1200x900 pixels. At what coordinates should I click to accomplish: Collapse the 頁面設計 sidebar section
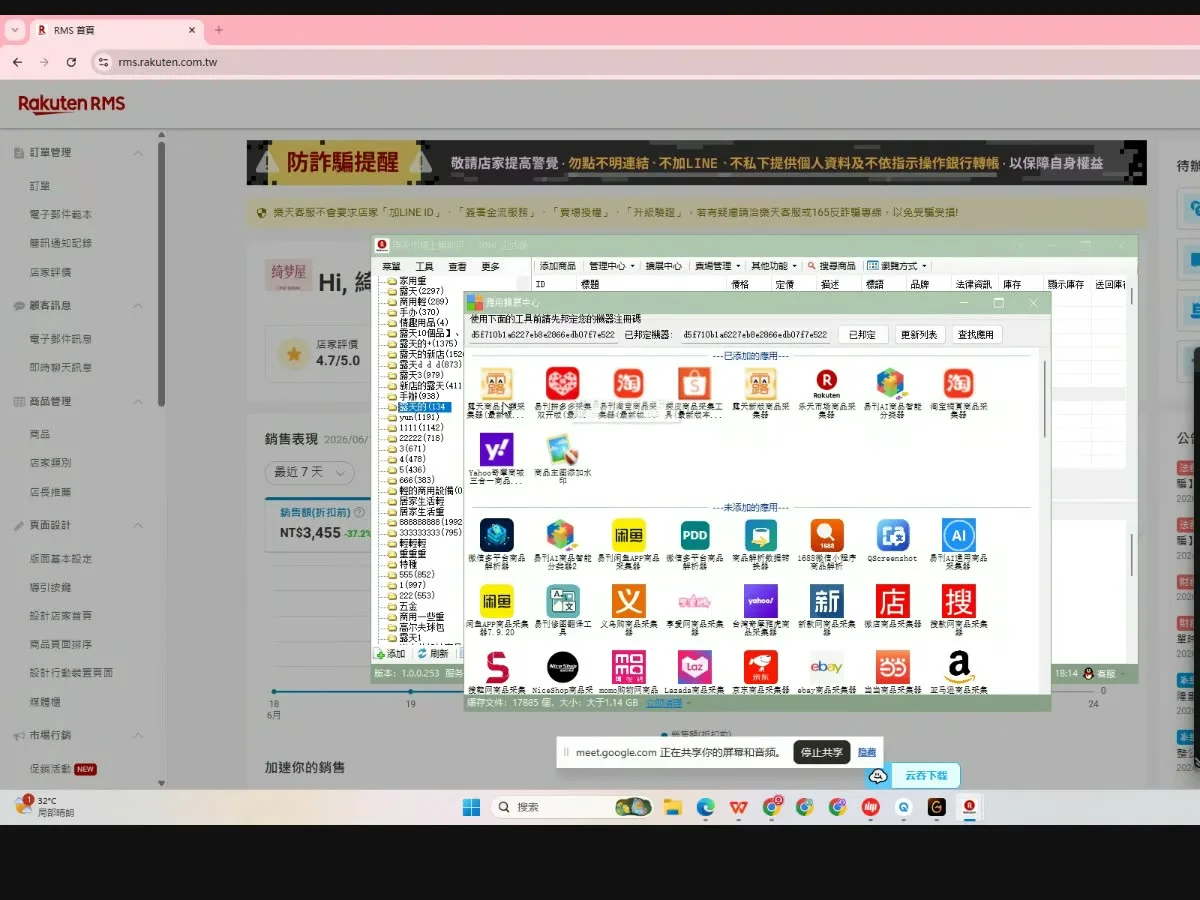pyautogui.click(x=138, y=526)
